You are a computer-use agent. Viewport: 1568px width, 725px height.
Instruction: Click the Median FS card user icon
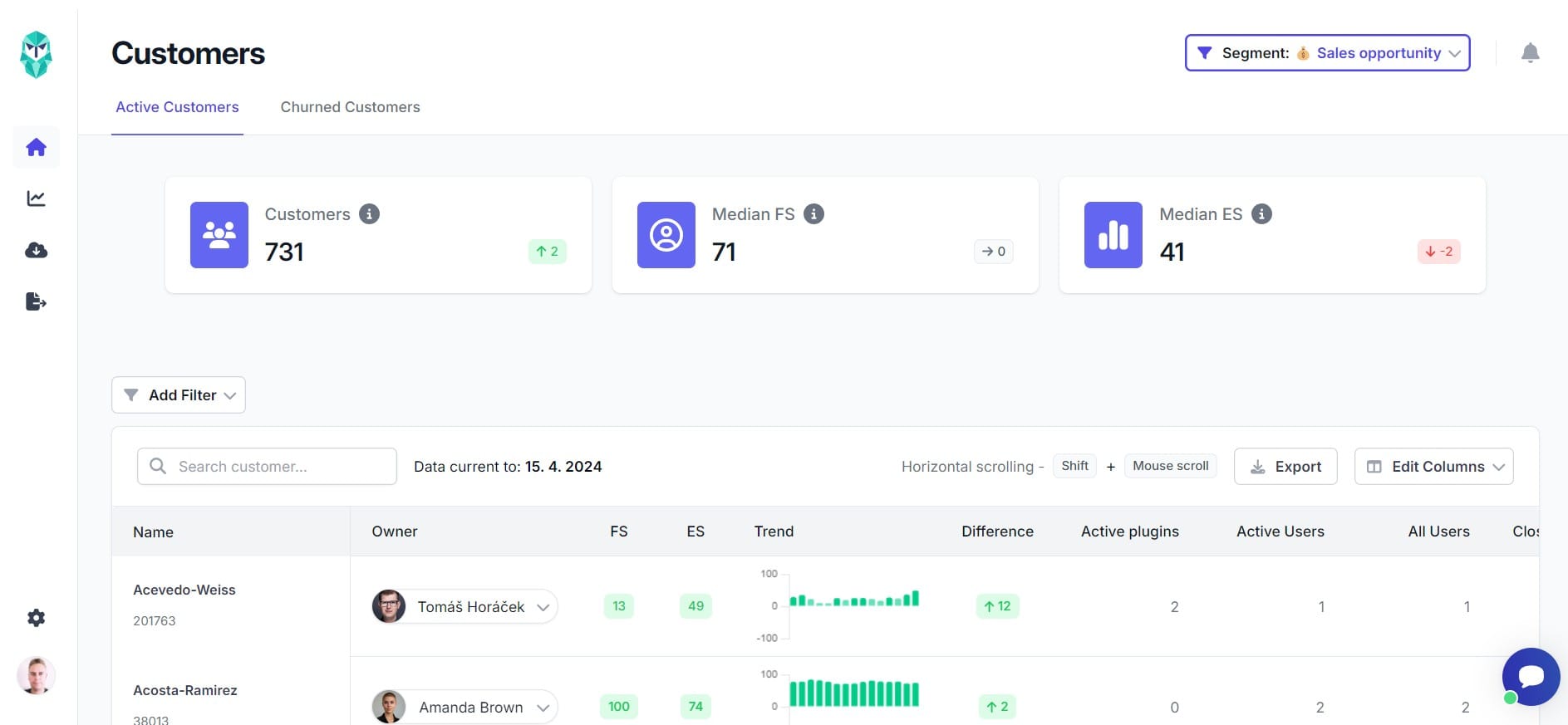666,235
